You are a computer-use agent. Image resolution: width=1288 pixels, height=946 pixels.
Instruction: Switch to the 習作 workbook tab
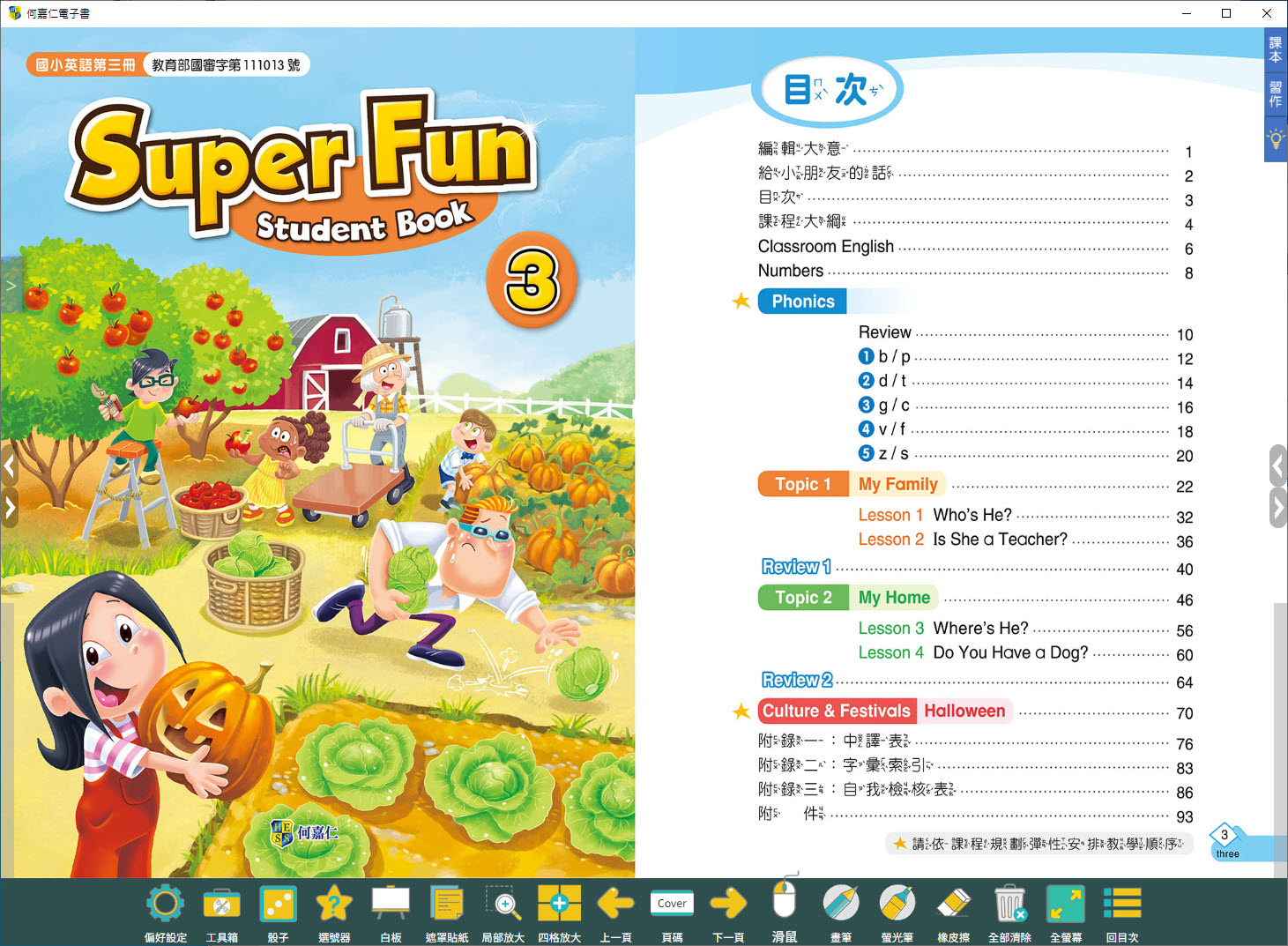pos(1275,94)
